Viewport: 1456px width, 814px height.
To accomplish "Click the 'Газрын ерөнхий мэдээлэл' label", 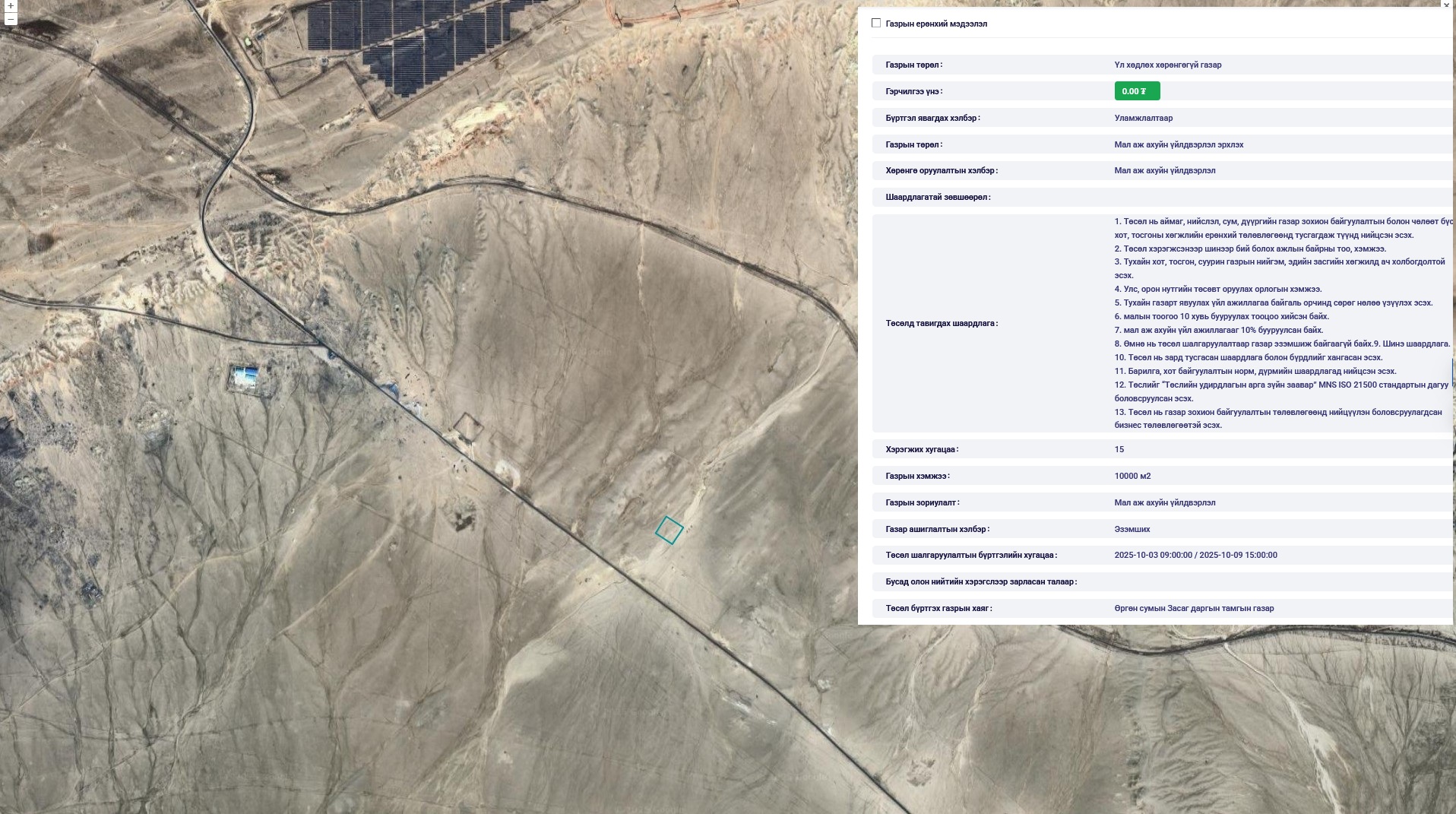I will click(935, 24).
